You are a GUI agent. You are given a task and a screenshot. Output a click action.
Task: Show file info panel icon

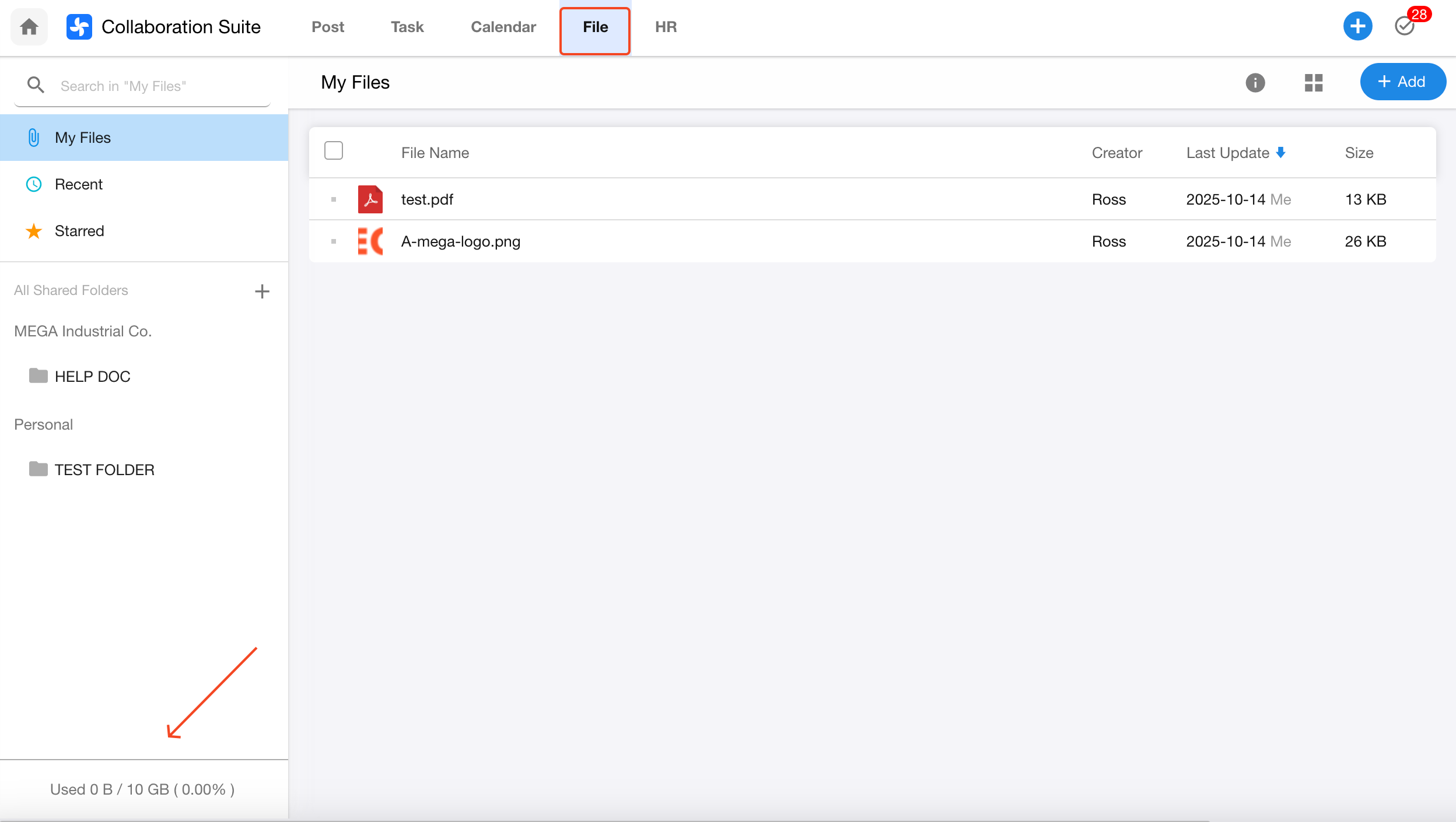pyautogui.click(x=1255, y=83)
